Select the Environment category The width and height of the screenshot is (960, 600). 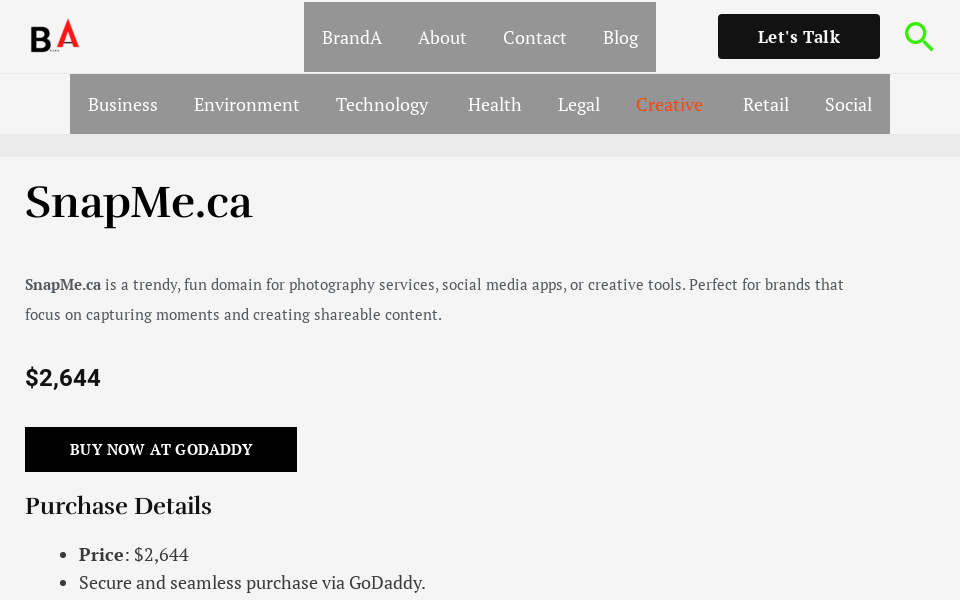(x=247, y=104)
